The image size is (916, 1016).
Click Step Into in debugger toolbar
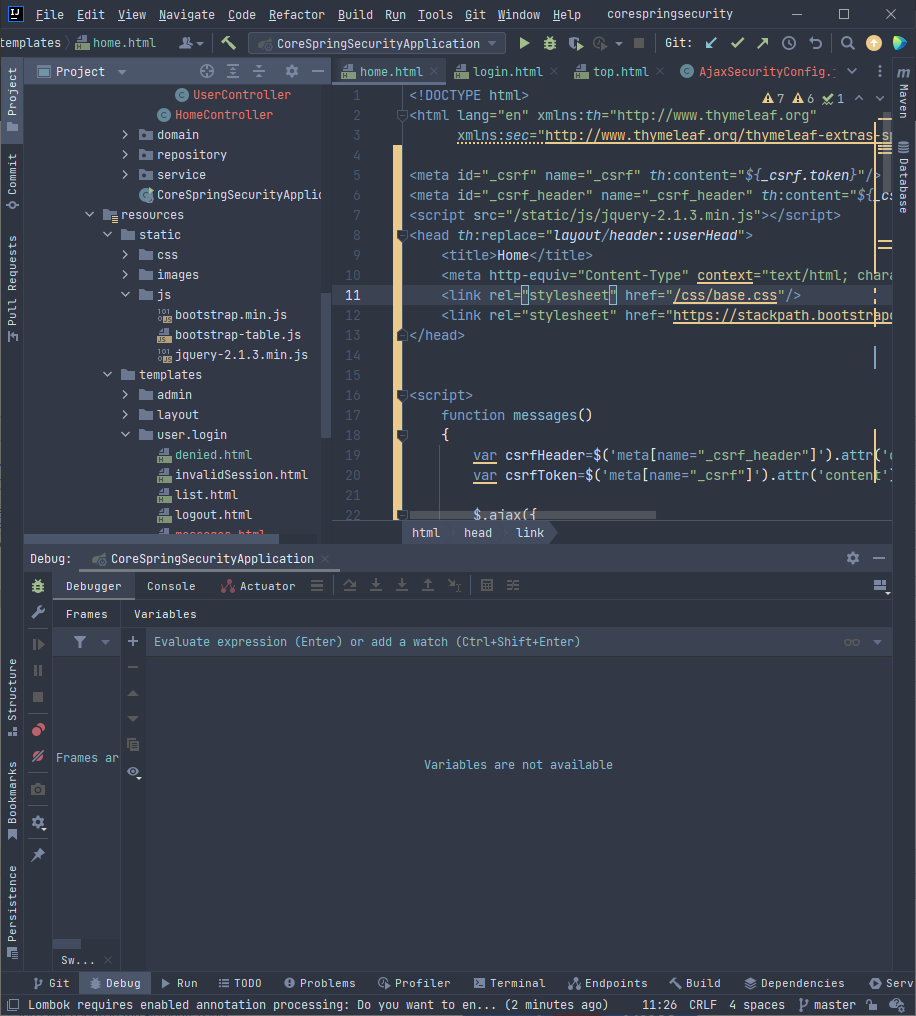pyautogui.click(x=376, y=585)
